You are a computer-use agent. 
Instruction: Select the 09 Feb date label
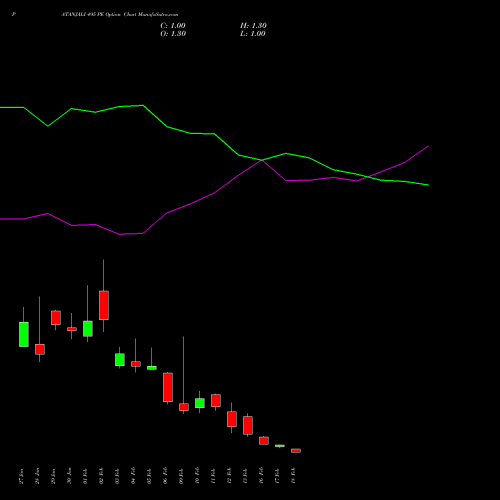point(181,476)
